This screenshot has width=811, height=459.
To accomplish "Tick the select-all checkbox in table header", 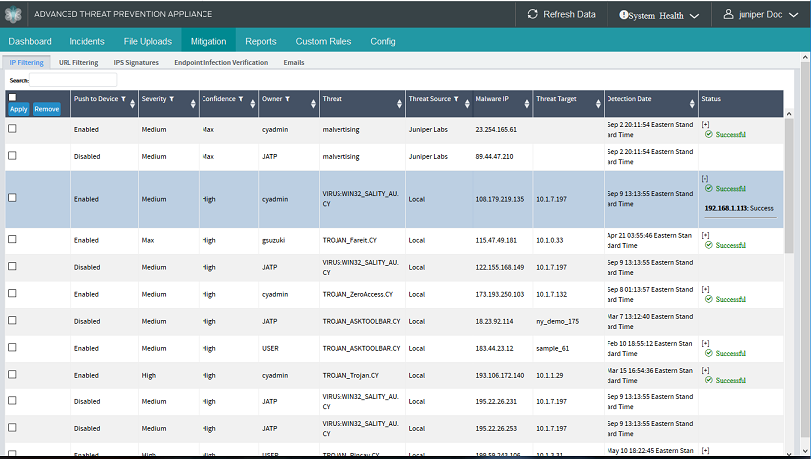I will coord(12,96).
